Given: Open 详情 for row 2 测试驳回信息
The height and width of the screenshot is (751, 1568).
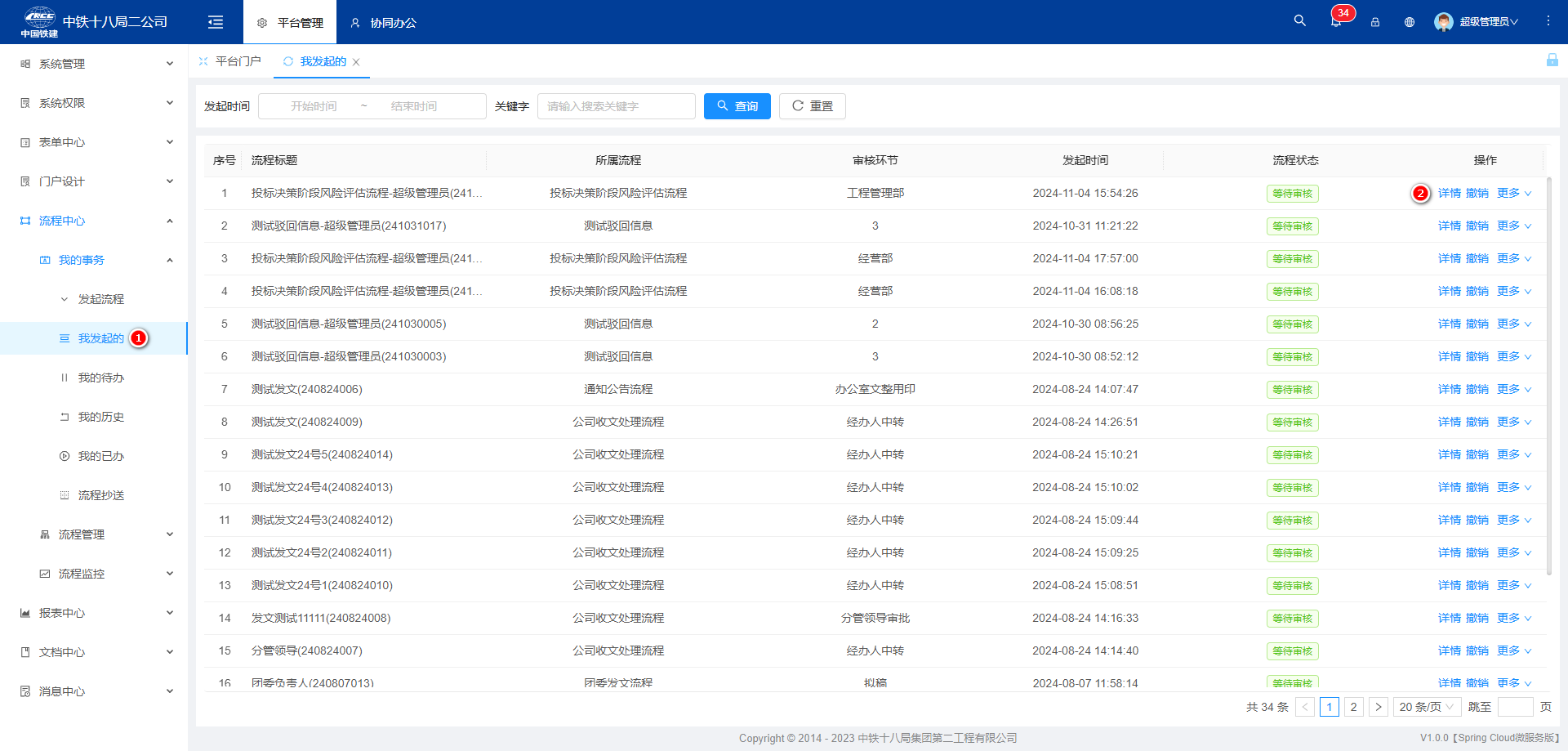Looking at the screenshot, I should (1450, 226).
